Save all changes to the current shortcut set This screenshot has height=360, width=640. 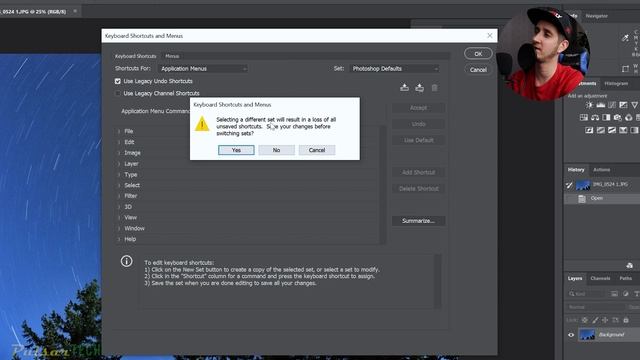[404, 88]
